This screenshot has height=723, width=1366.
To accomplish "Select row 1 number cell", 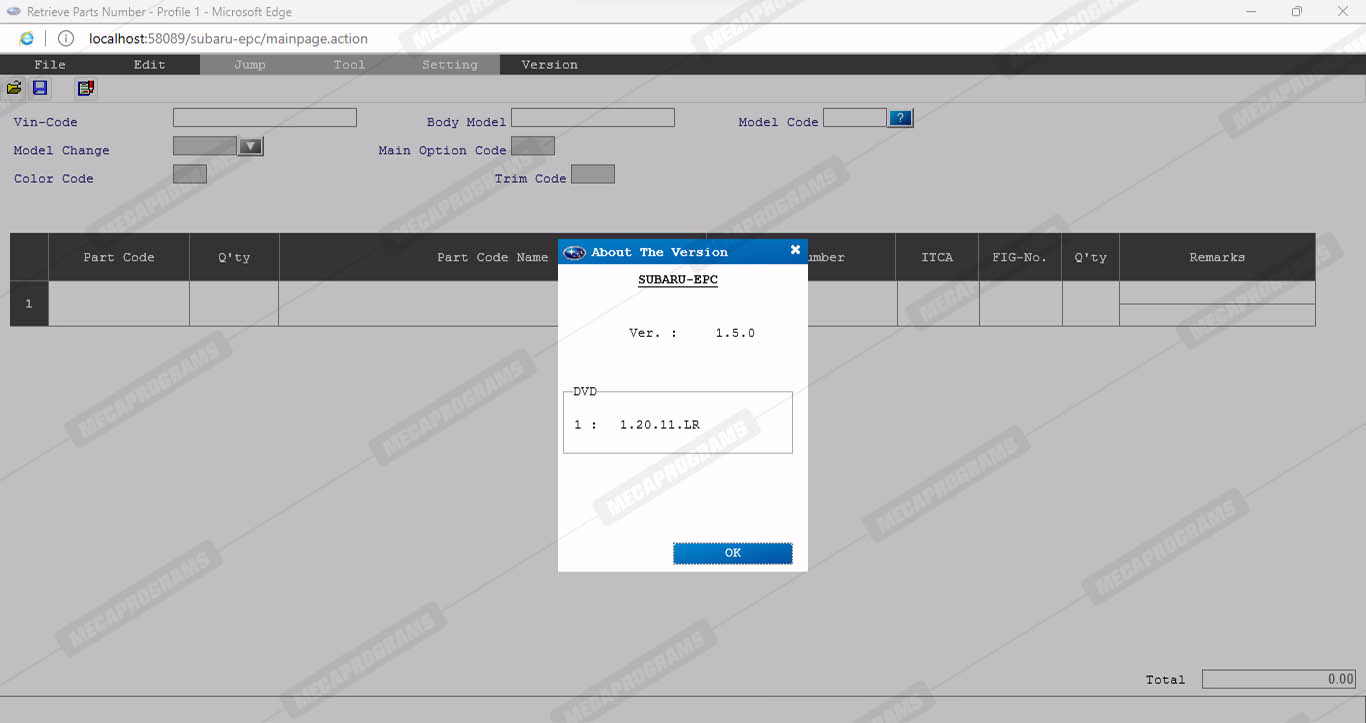I will (29, 304).
